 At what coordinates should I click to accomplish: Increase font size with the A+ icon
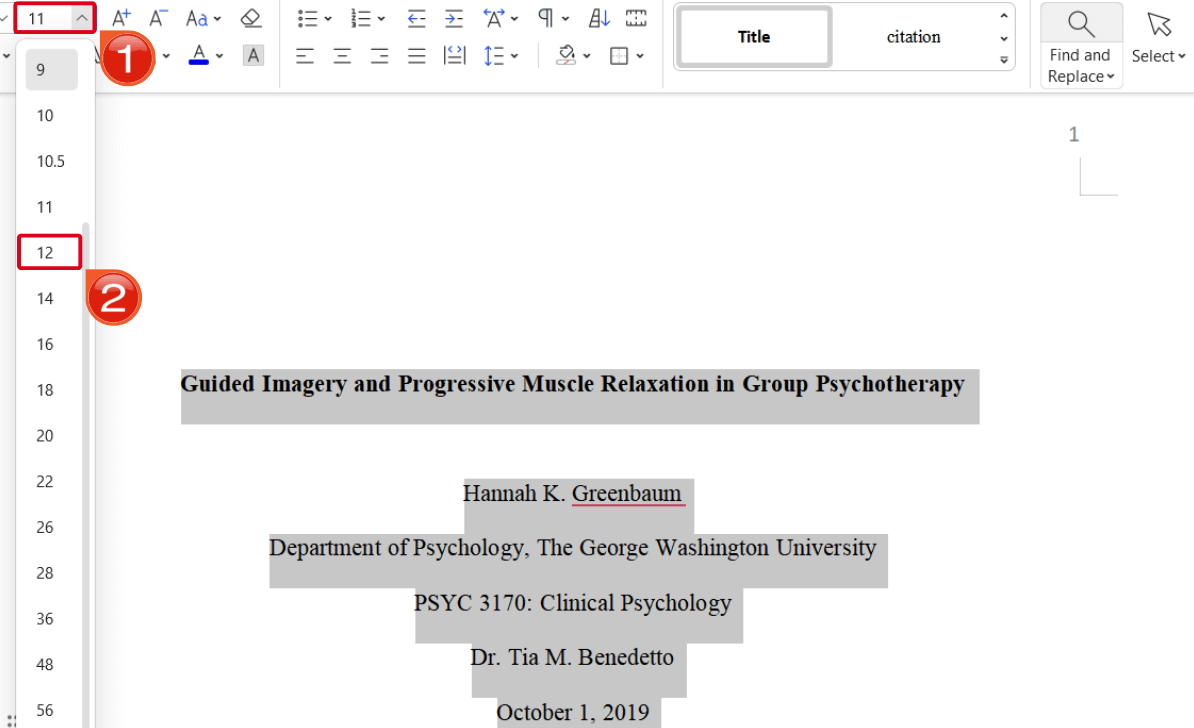(120, 17)
